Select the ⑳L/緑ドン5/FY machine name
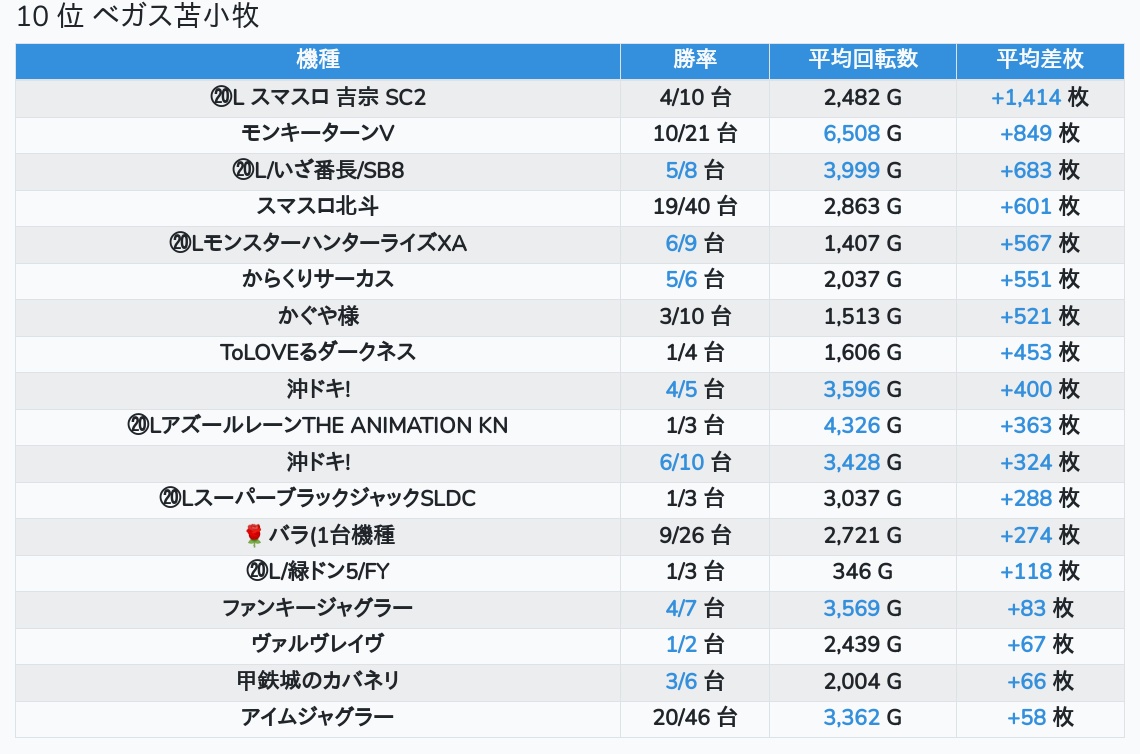This screenshot has width=1140, height=754. click(318, 571)
